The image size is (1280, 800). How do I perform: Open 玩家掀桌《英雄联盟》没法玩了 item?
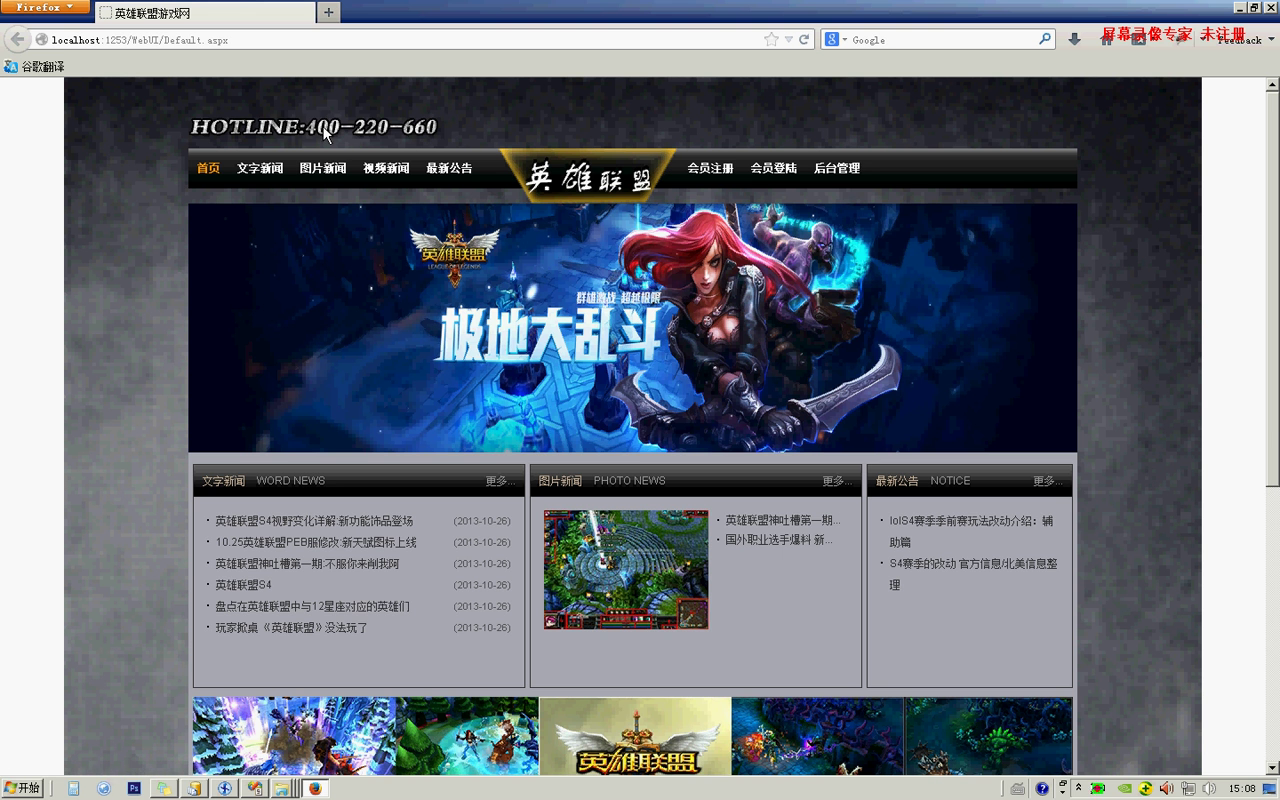click(x=292, y=628)
